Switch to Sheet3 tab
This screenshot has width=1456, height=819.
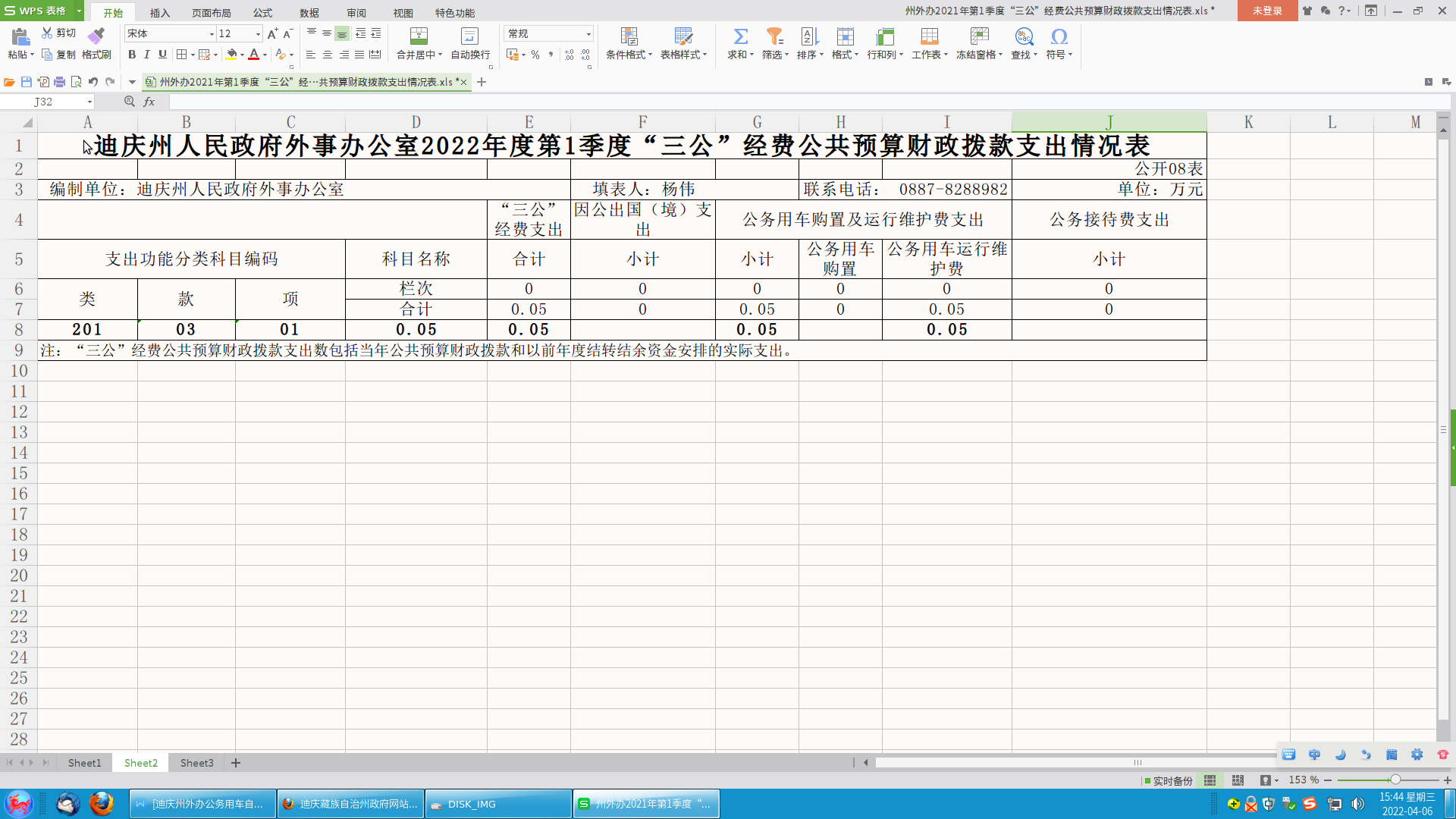click(x=196, y=763)
